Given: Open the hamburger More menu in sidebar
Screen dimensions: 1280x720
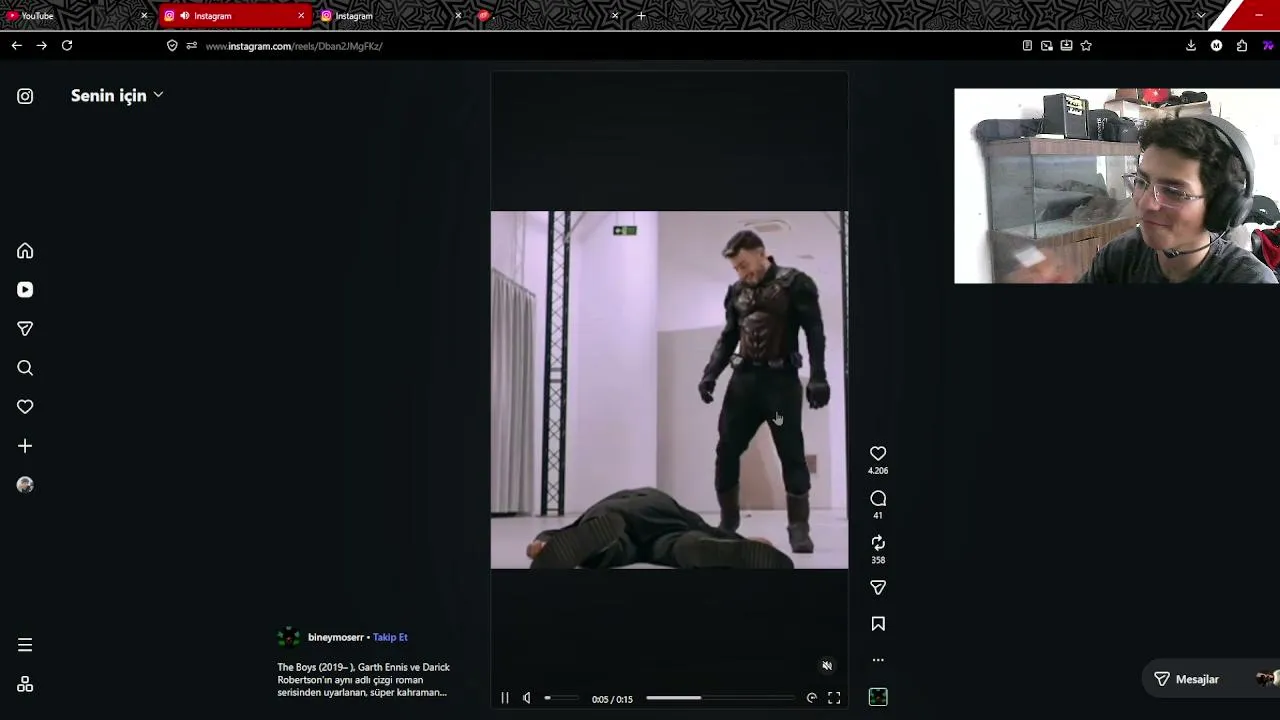Looking at the screenshot, I should click(x=25, y=645).
